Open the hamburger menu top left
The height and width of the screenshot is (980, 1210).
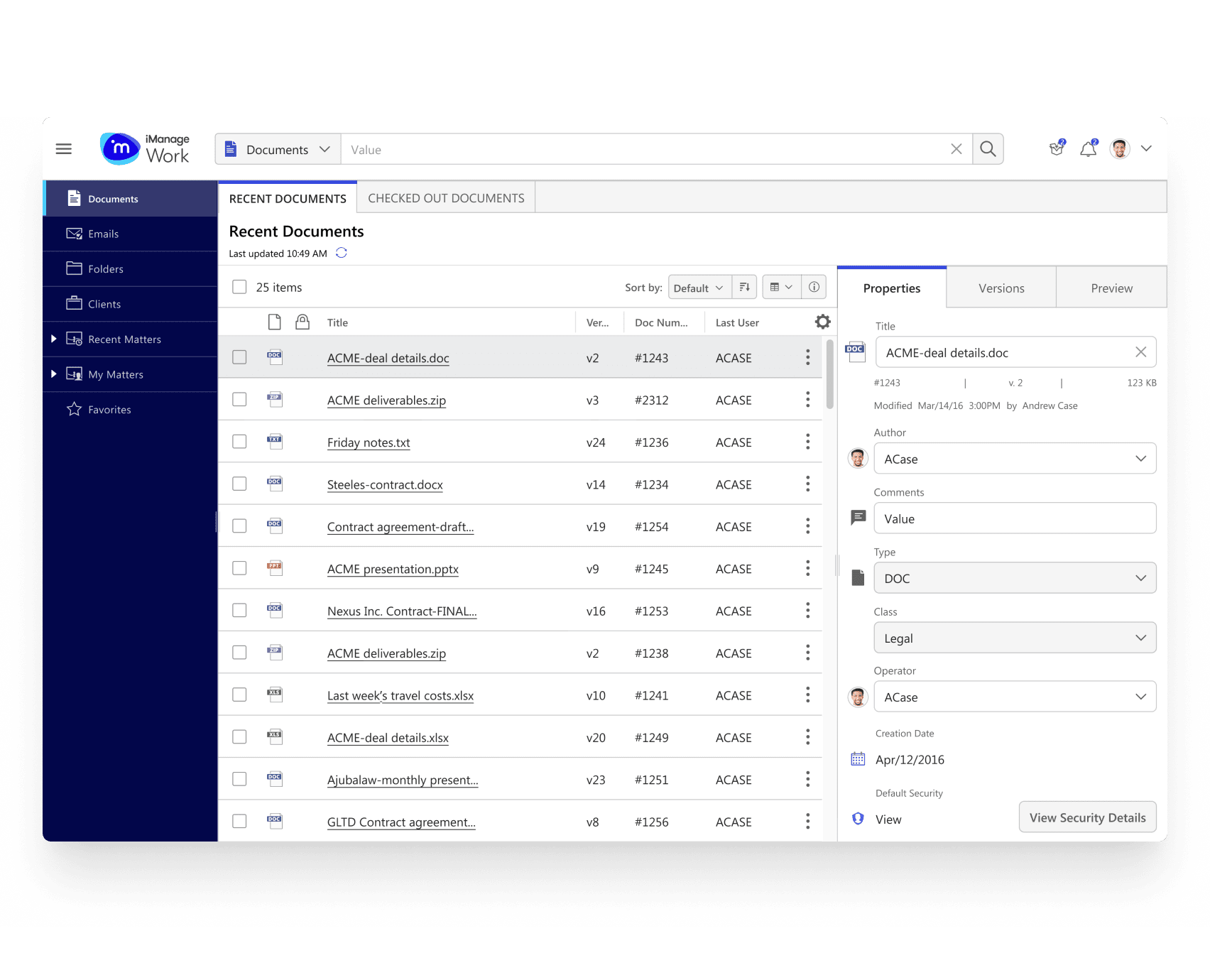click(63, 148)
